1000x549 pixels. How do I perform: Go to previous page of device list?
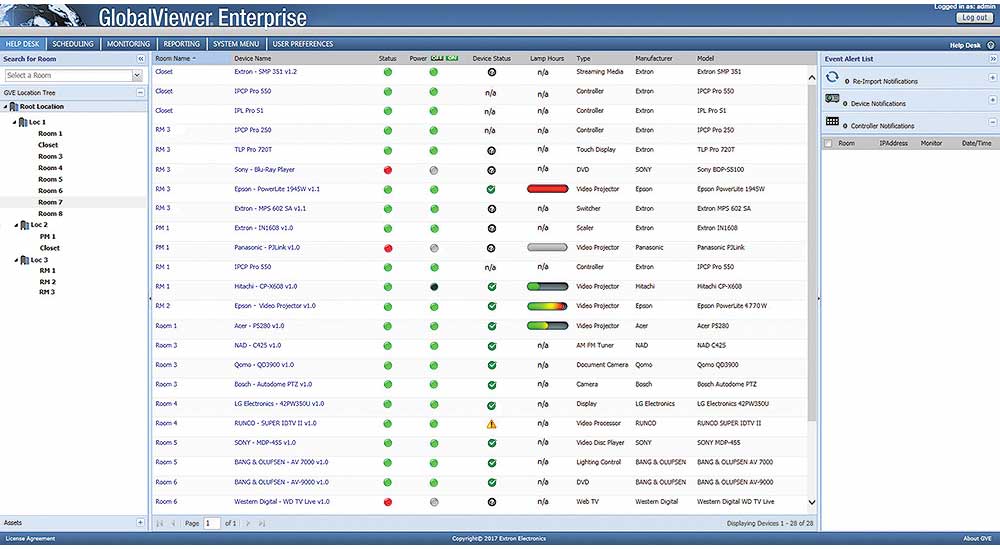173,523
